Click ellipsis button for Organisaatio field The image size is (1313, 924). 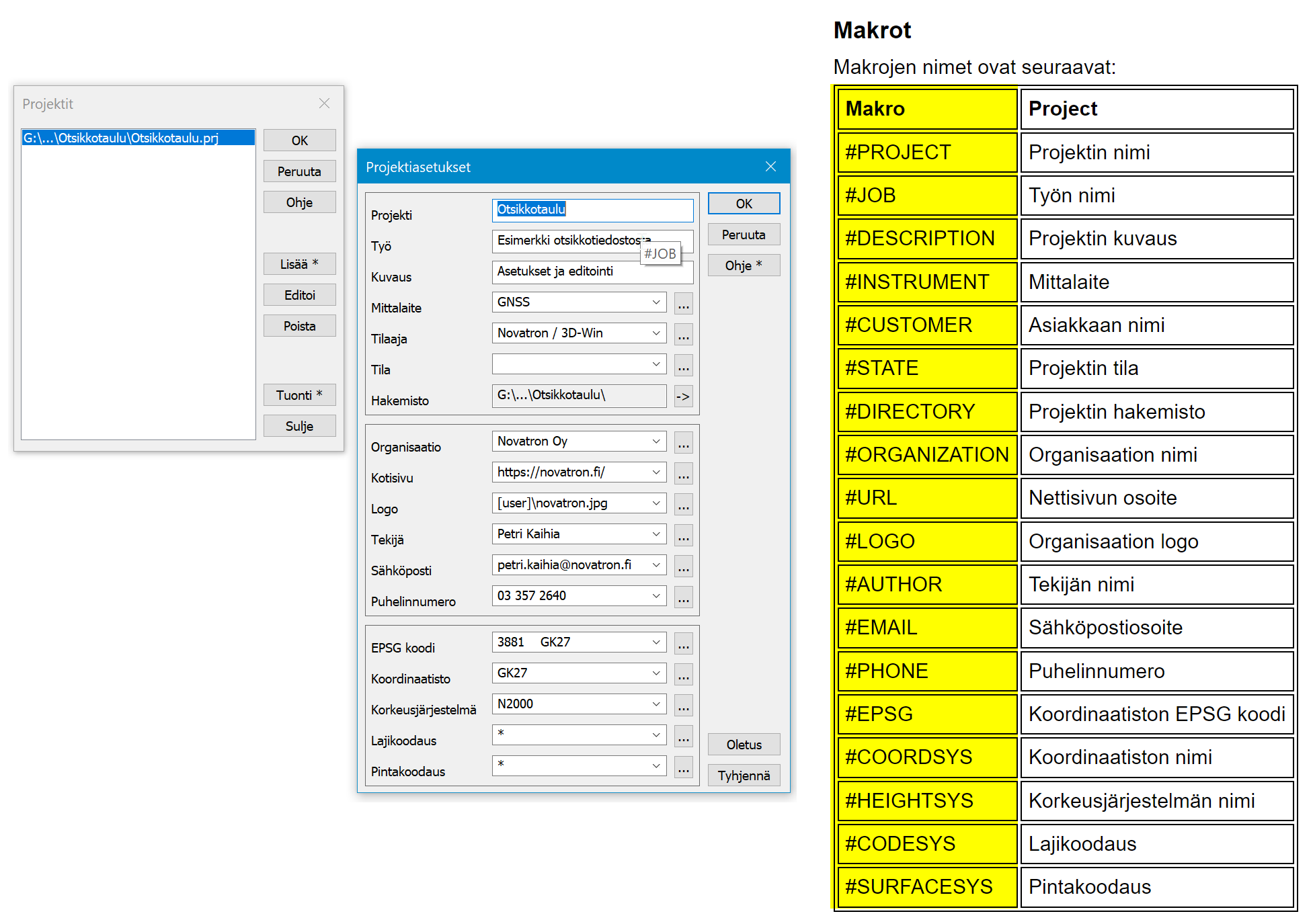(683, 442)
